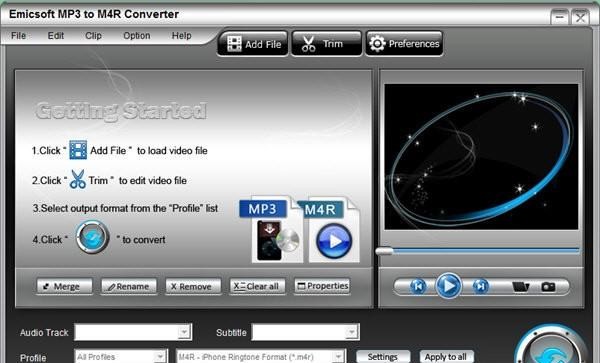Expand the Audio Track dropdown
Viewport: 600px width, 363px height.
click(184, 332)
